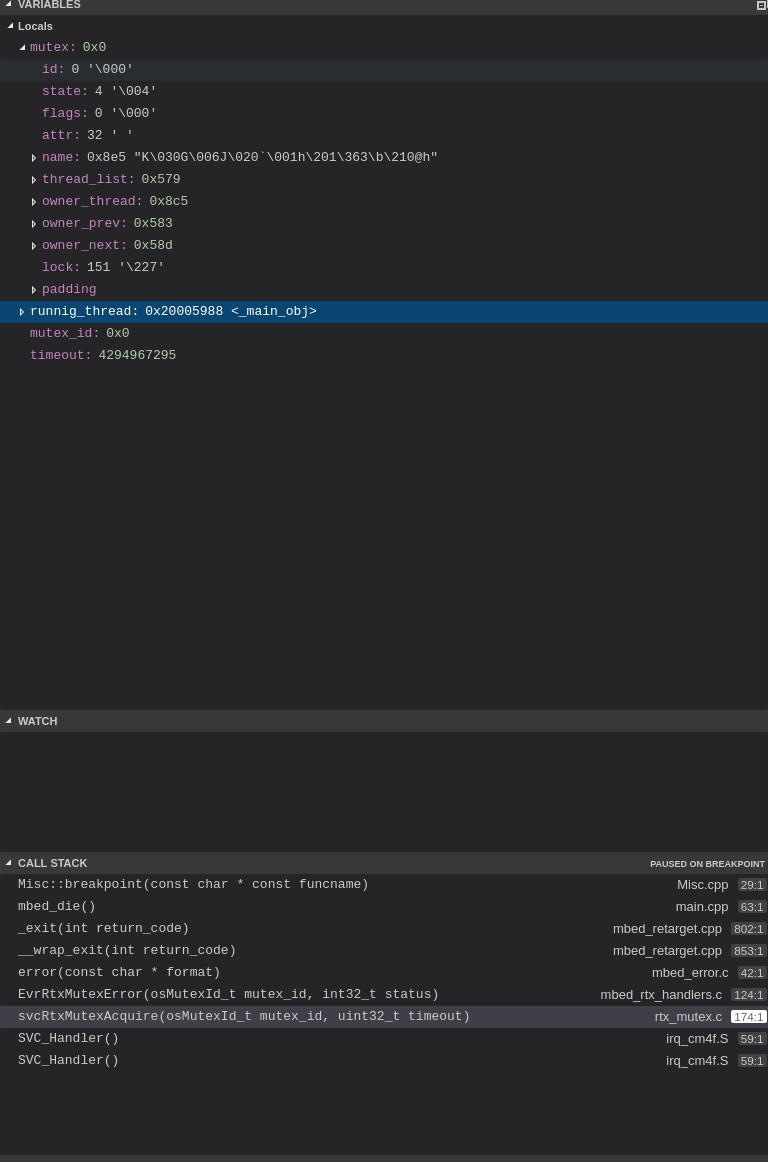The image size is (768, 1162).
Task: Collapse the mutex variable node
Action: click(22, 47)
